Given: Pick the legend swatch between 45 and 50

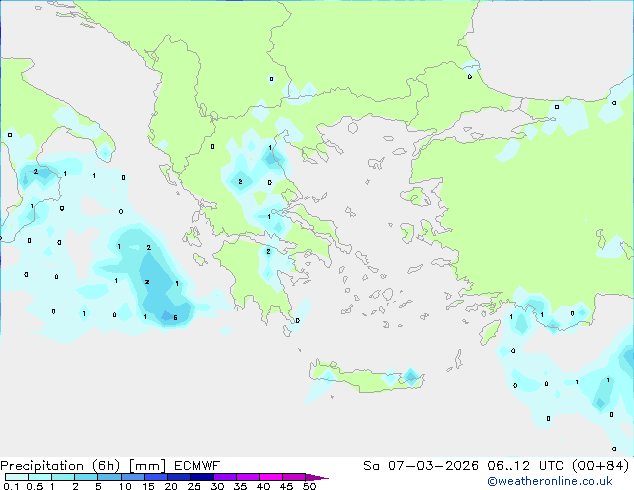Looking at the screenshot, I should (294, 477).
